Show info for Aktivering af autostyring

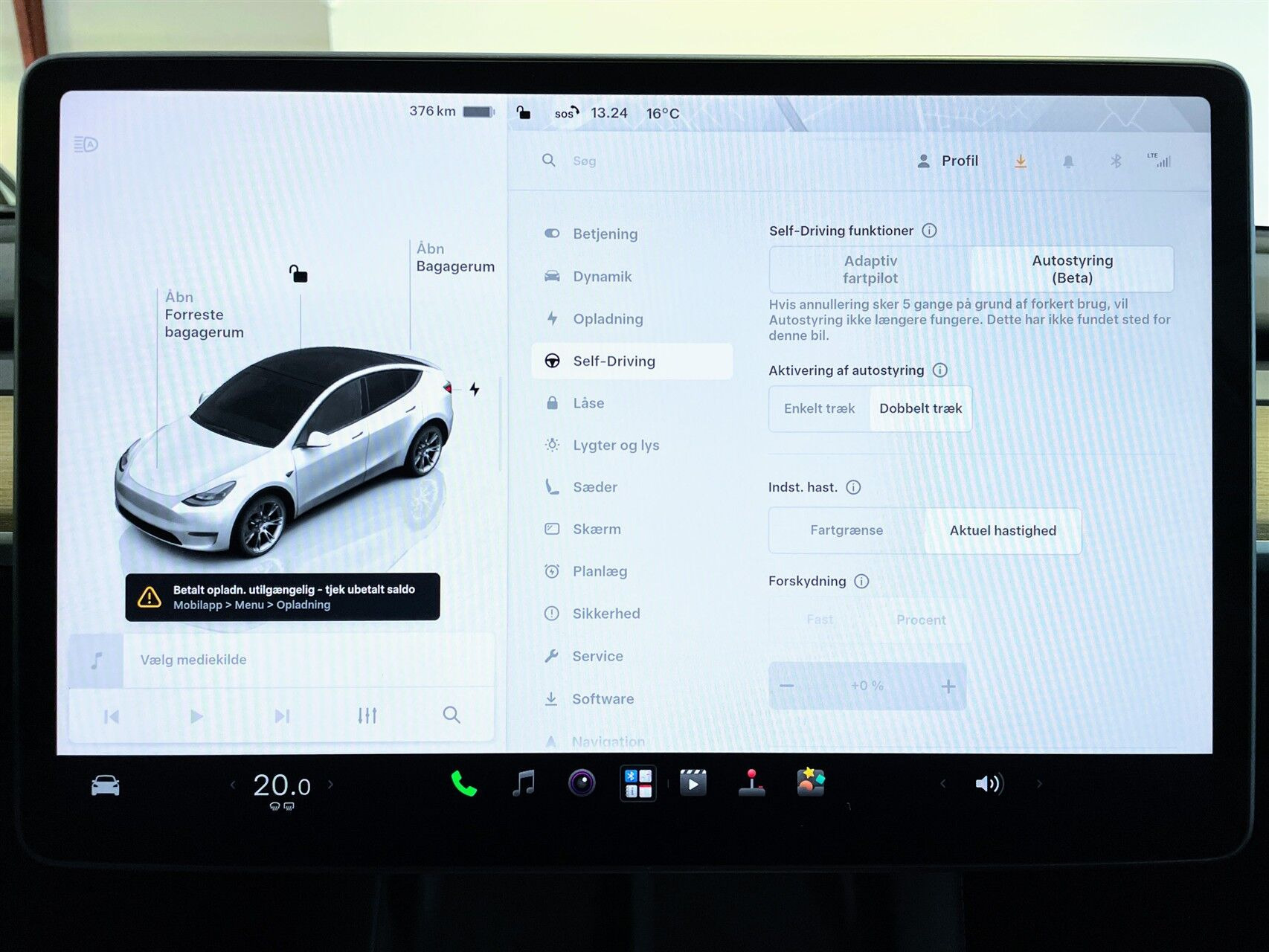(x=940, y=370)
